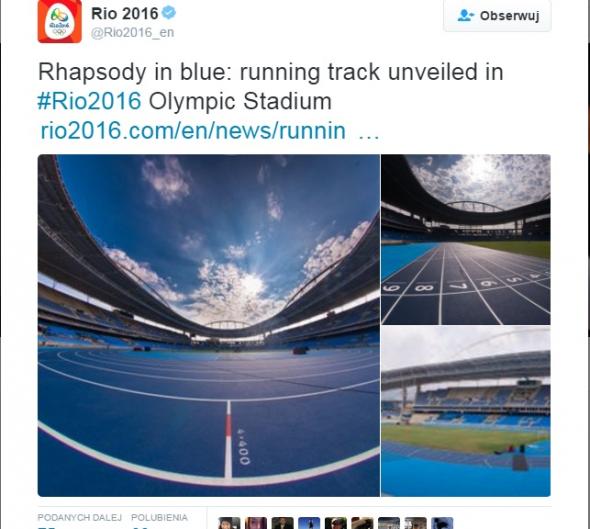The width and height of the screenshot is (590, 529).
Task: Open the sixth liker avatar in the row
Action: 362,523
